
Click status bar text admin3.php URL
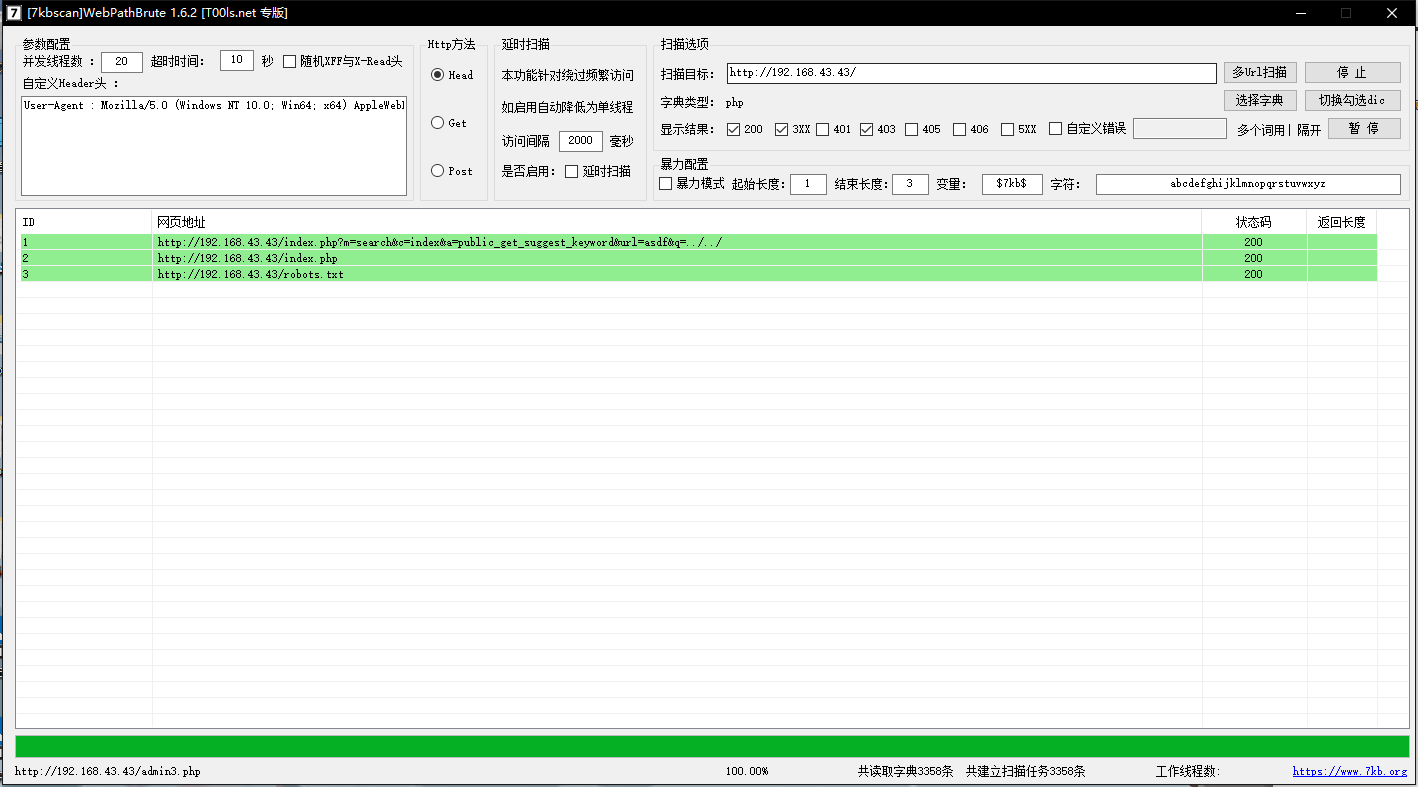pos(108,772)
